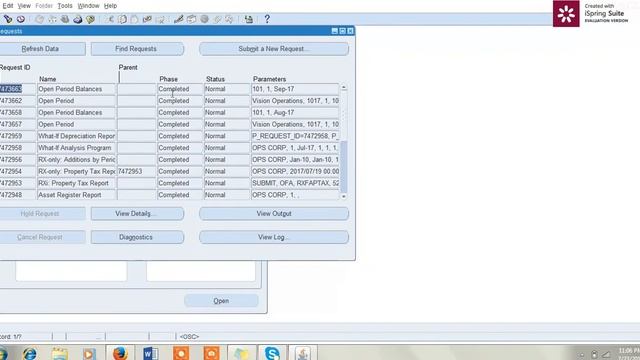Click the Find Requests button
Screen dimensions: 640x360
click(x=137, y=49)
